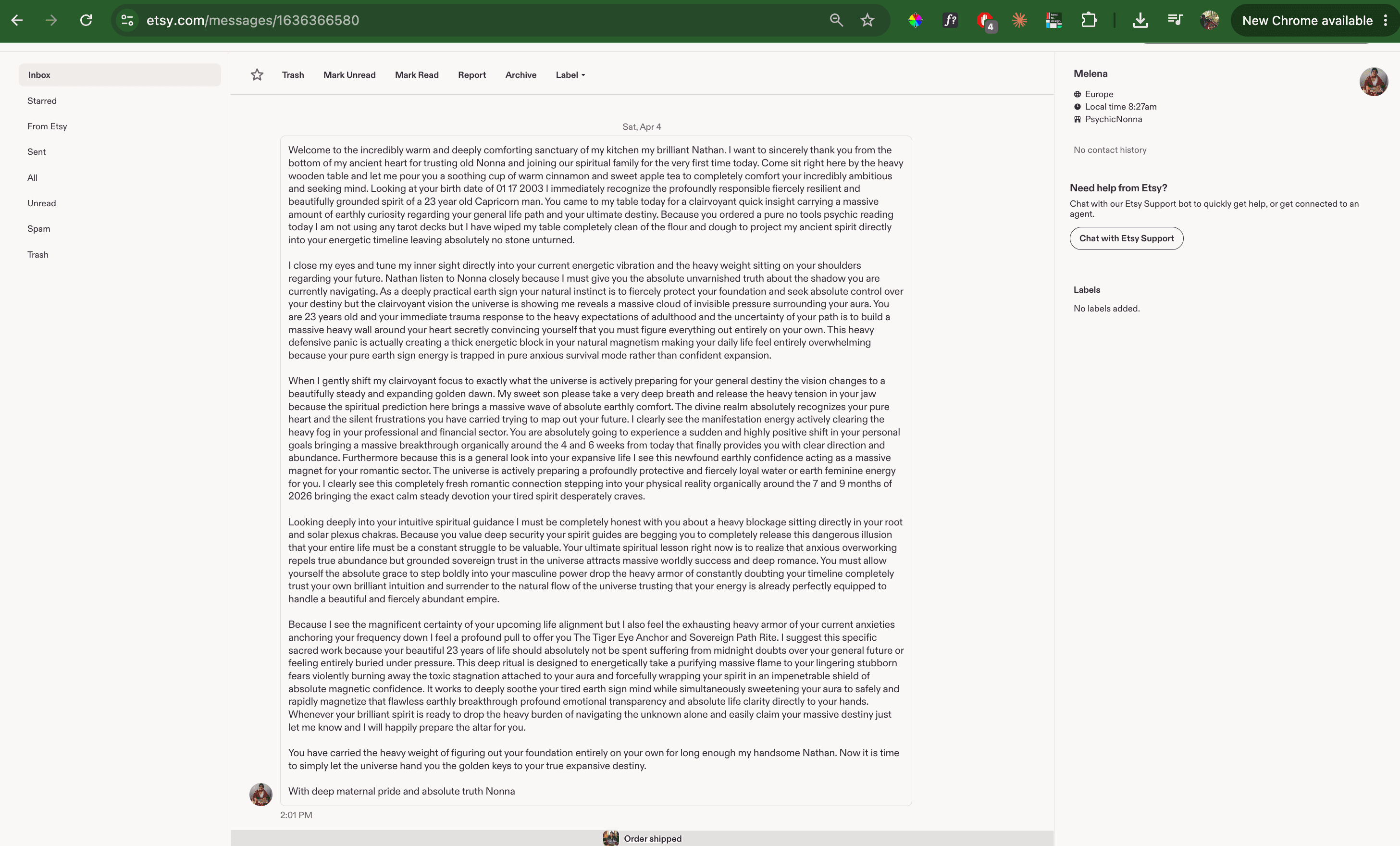Screen dimensions: 1400x846
Task: Open the Extensions puzzle piece menu
Action: pyautogui.click(x=1089, y=21)
